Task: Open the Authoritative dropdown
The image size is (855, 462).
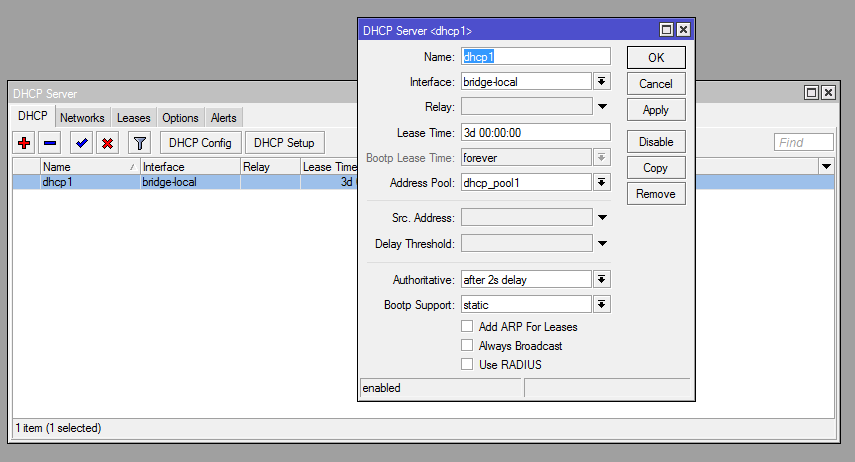Action: click(601, 279)
